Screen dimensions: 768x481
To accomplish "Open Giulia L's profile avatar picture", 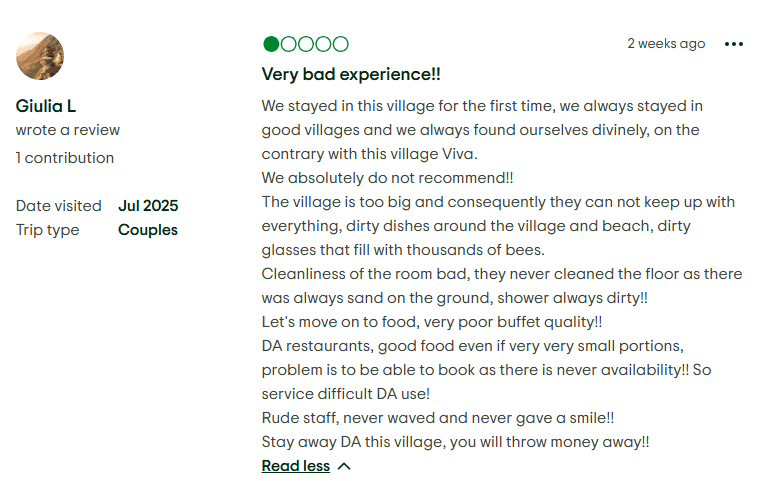I will coord(40,56).
